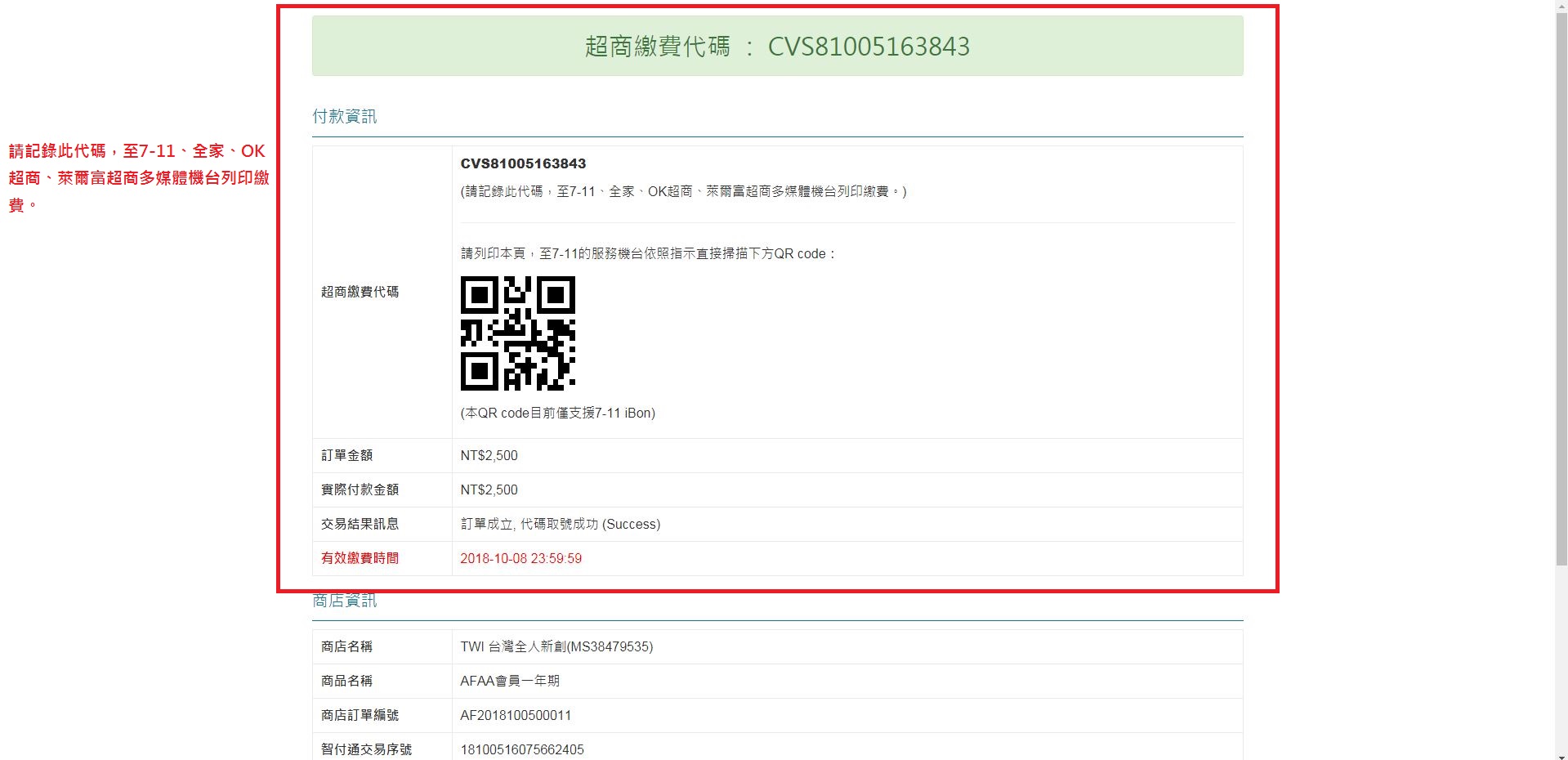Click the 7-11 payment QR code image

point(518,333)
